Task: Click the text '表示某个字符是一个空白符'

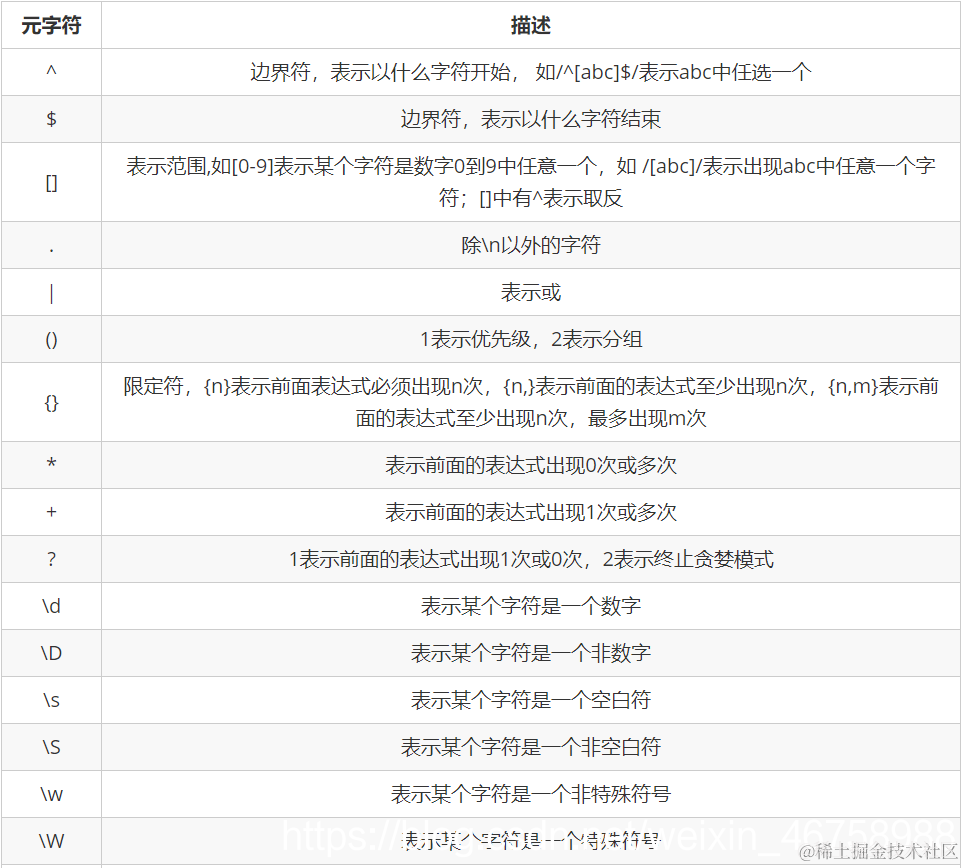Action: pyautogui.click(x=531, y=700)
